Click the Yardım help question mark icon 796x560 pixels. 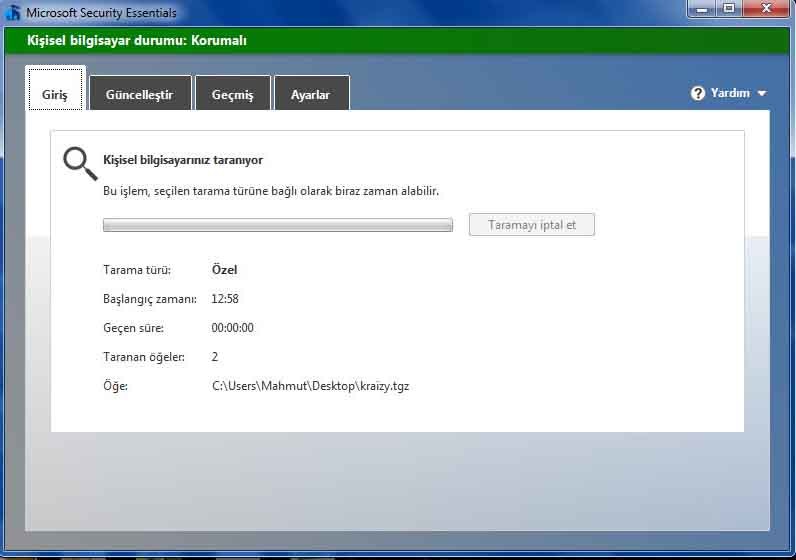pos(698,93)
